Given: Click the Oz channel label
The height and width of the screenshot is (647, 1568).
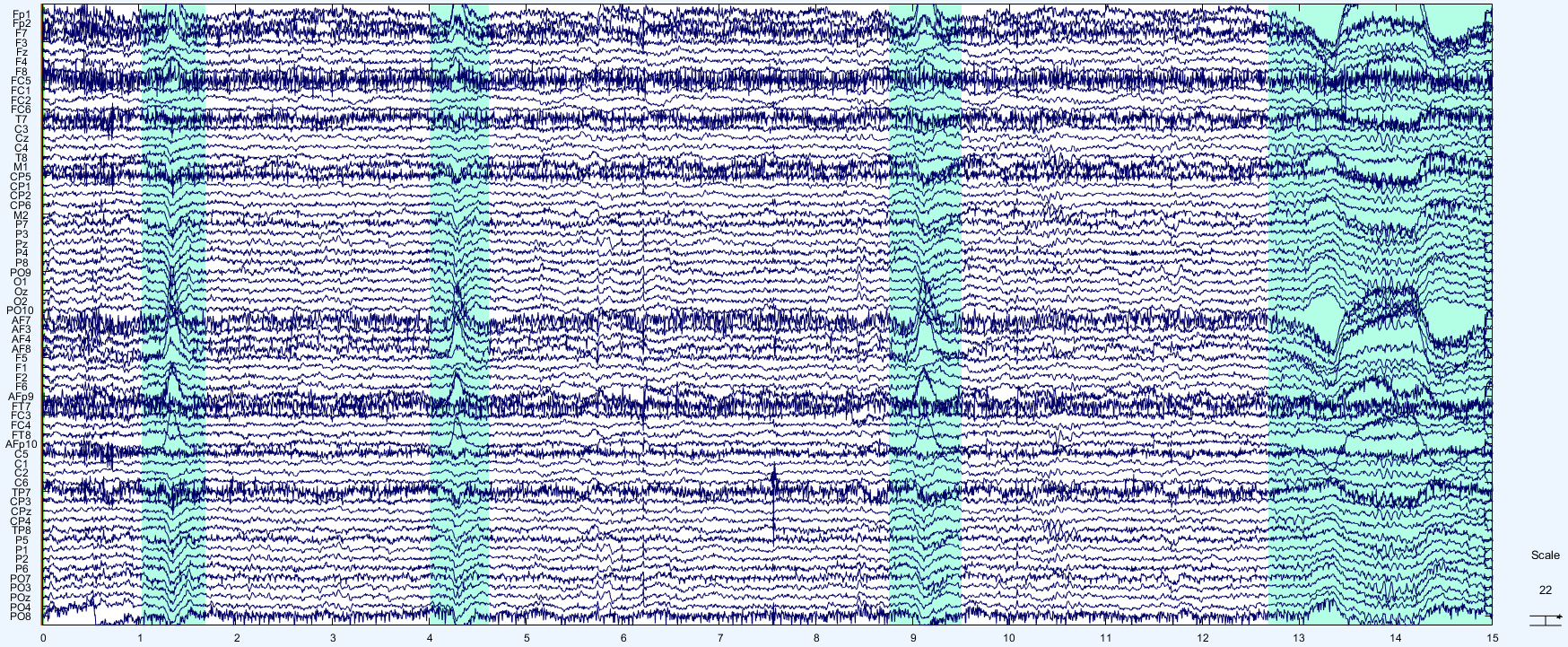Looking at the screenshot, I should 21,292.
